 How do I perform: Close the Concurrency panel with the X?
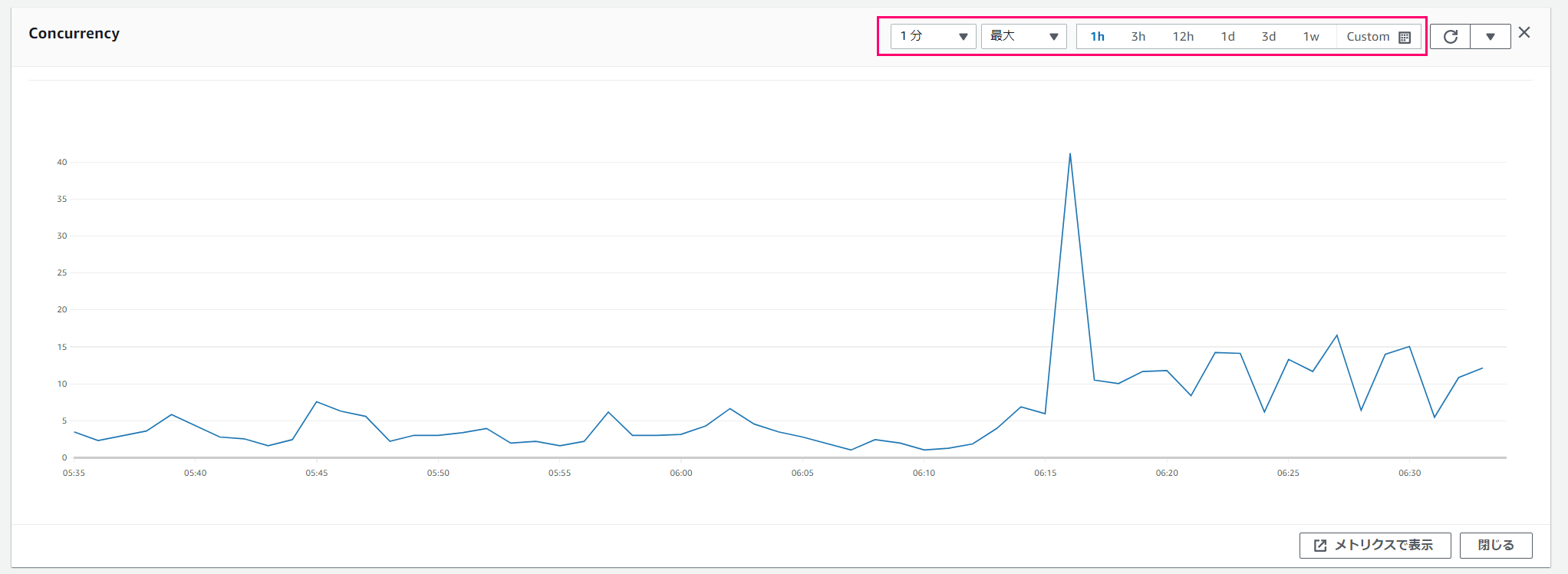[x=1524, y=32]
